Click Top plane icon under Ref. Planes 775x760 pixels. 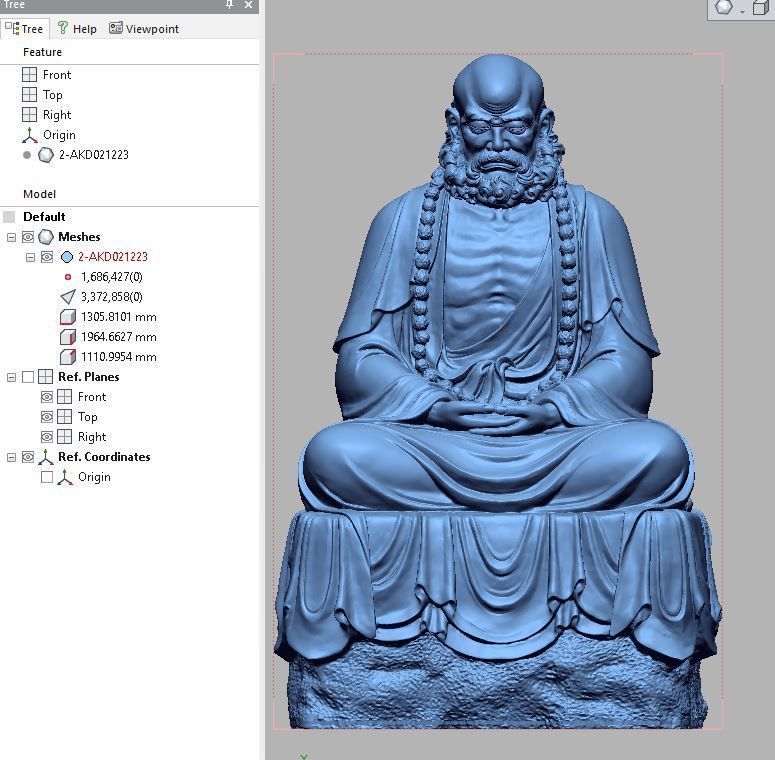click(x=65, y=417)
